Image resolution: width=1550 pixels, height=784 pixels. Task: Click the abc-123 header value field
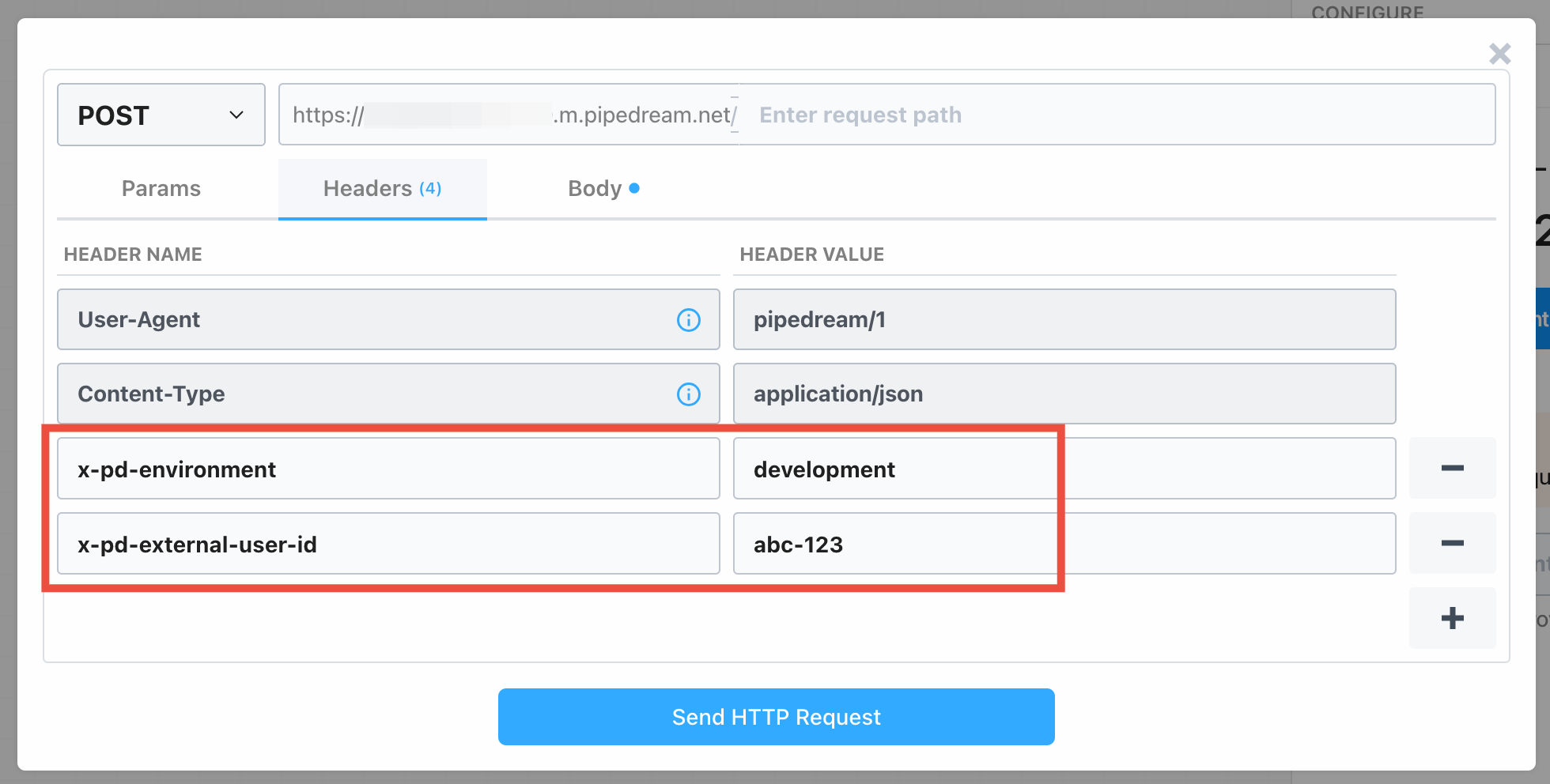point(894,543)
